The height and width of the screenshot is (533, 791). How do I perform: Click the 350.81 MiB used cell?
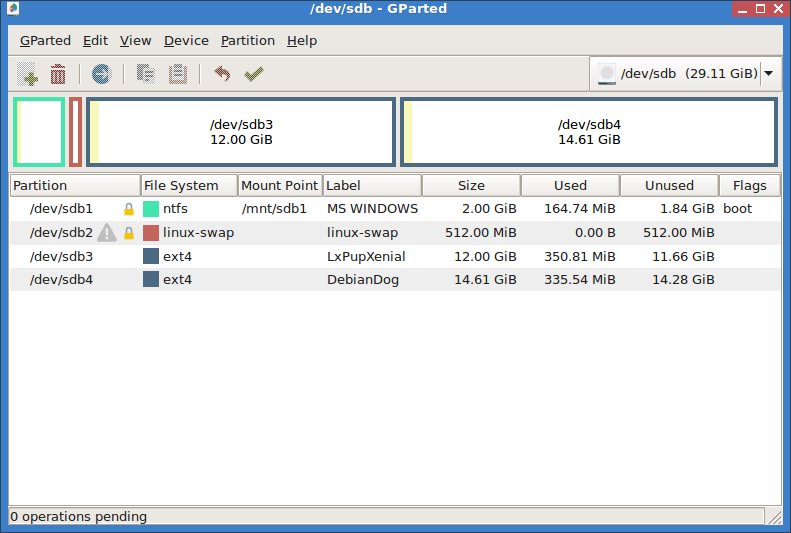pos(580,256)
